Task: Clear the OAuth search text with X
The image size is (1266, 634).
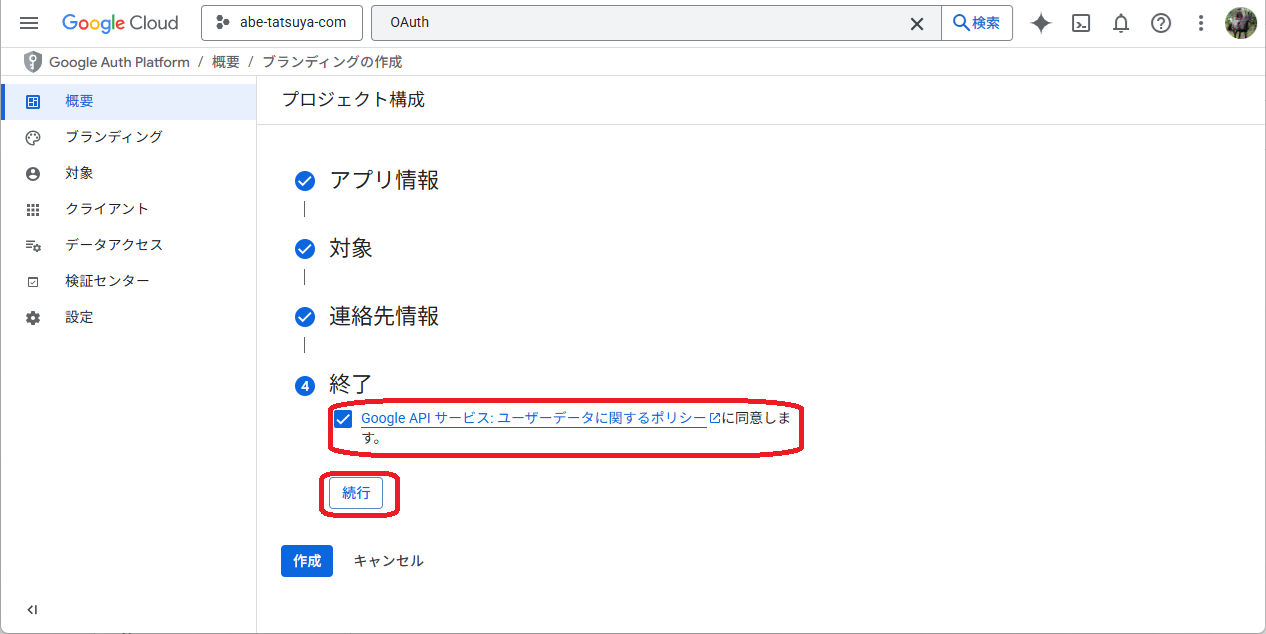Action: click(x=916, y=23)
